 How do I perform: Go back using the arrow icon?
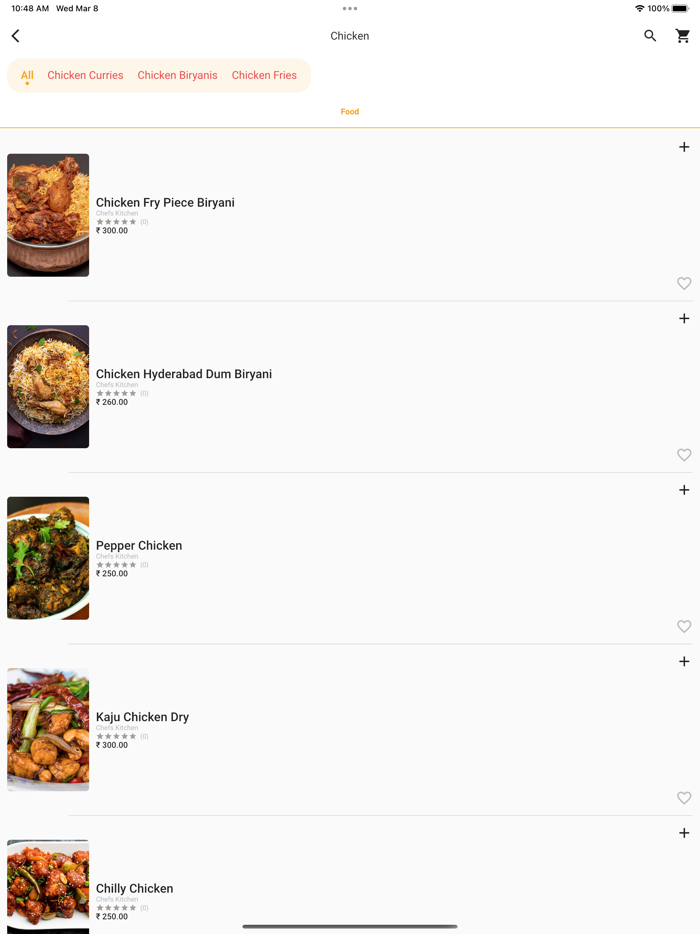tap(16, 36)
